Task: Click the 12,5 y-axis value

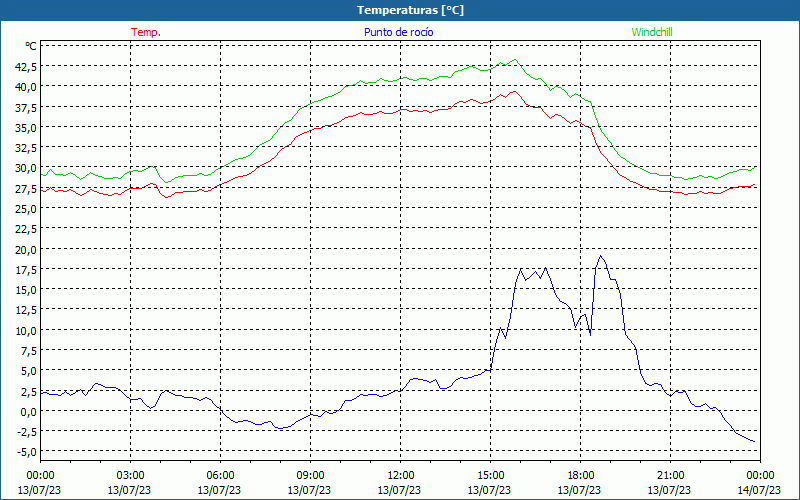Action: tap(26, 310)
